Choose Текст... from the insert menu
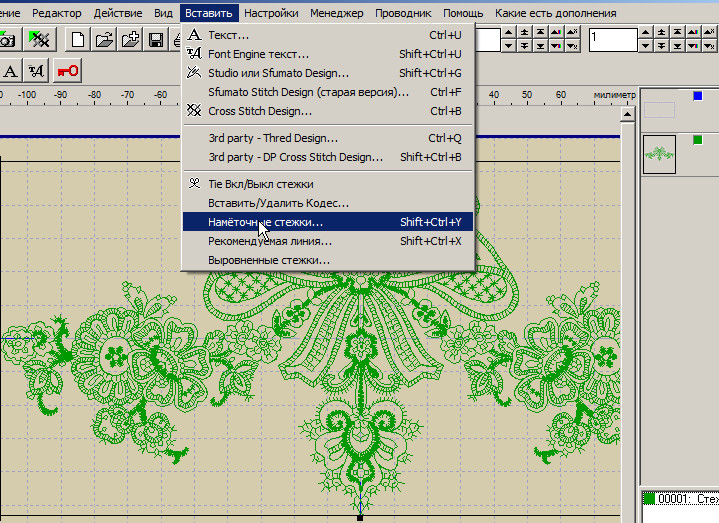This screenshot has width=719, height=523. (x=328, y=35)
